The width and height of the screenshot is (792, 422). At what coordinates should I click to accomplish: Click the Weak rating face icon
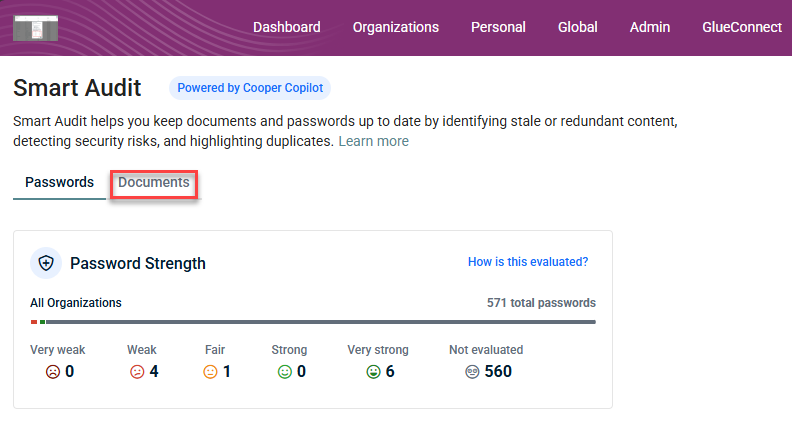[137, 372]
